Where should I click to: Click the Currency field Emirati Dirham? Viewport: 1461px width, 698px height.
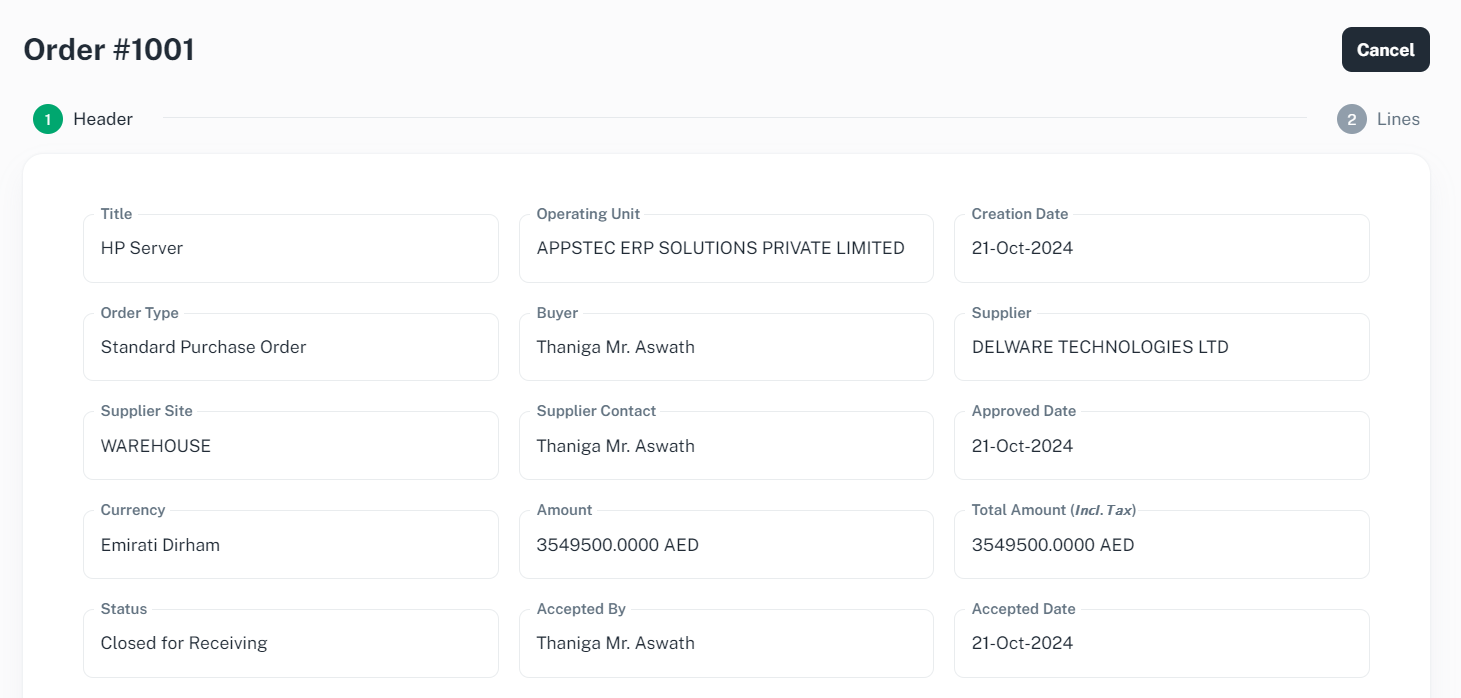[290, 545]
